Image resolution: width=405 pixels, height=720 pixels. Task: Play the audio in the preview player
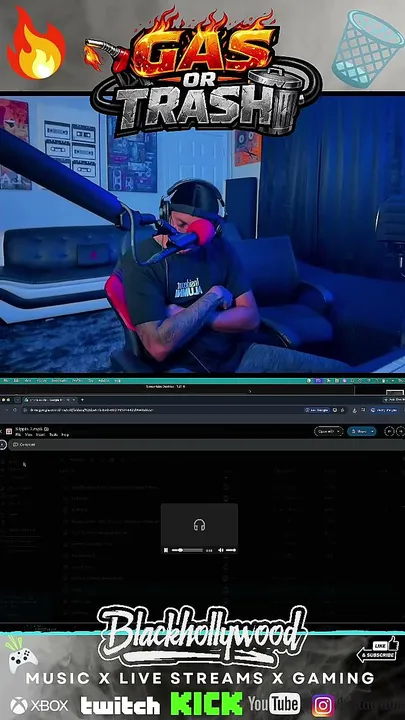point(166,550)
